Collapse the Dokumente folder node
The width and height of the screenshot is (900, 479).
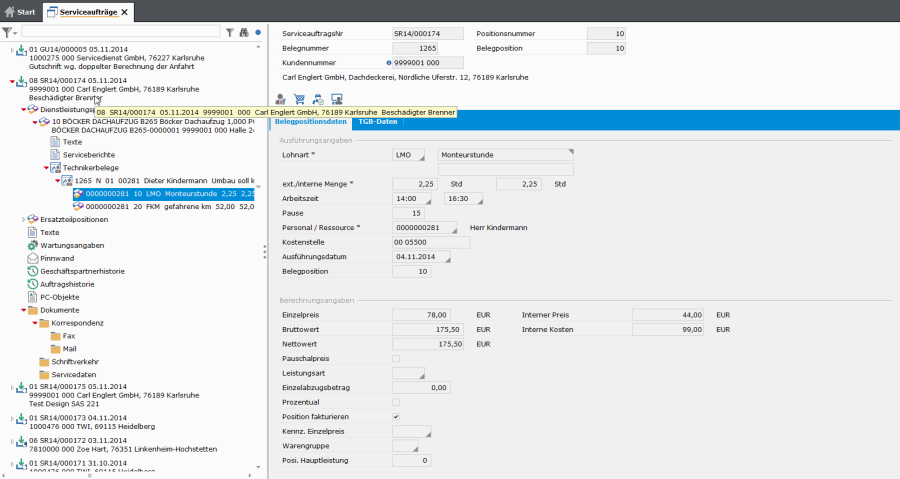[23, 310]
